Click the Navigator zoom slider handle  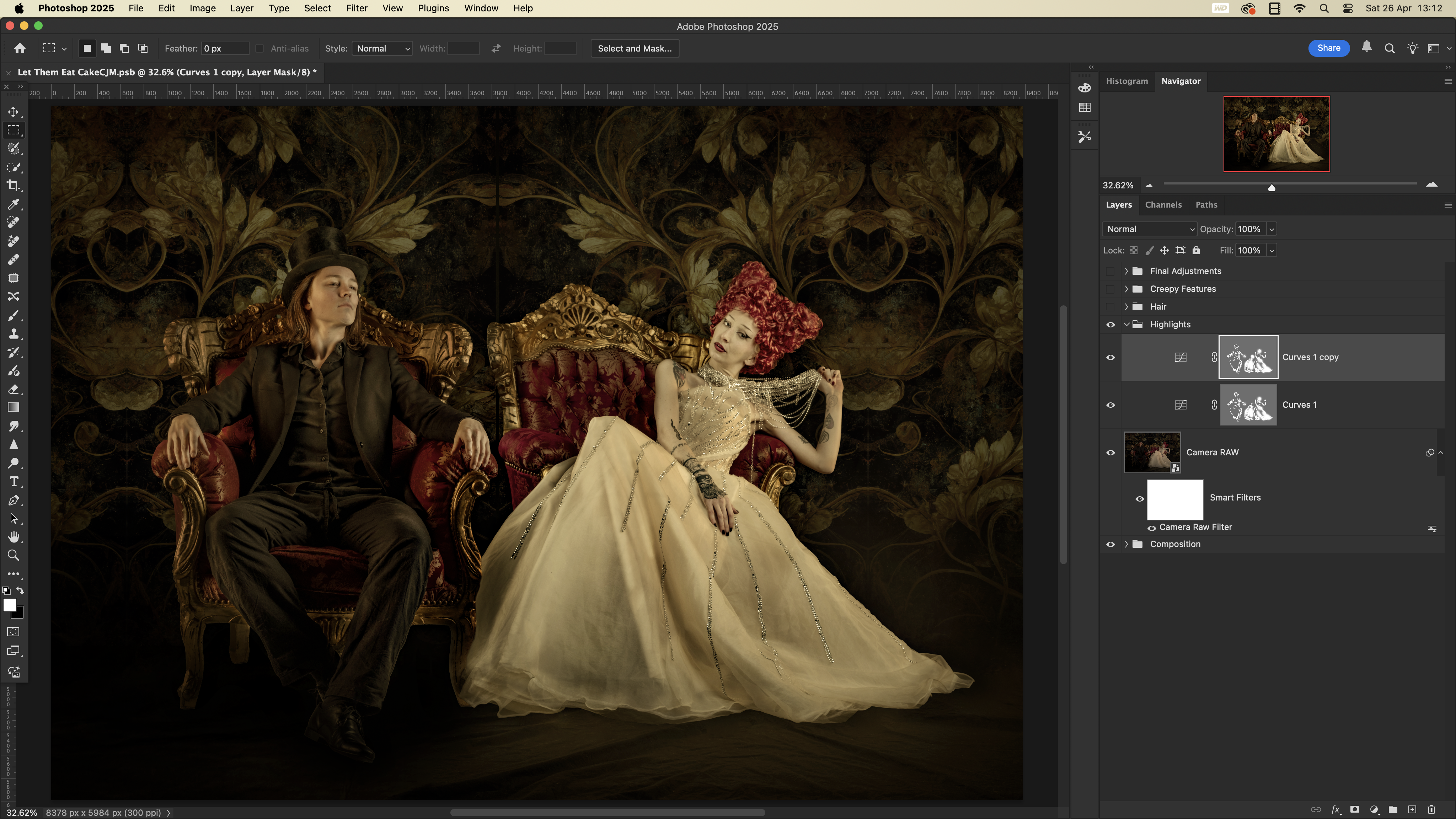[x=1272, y=187]
